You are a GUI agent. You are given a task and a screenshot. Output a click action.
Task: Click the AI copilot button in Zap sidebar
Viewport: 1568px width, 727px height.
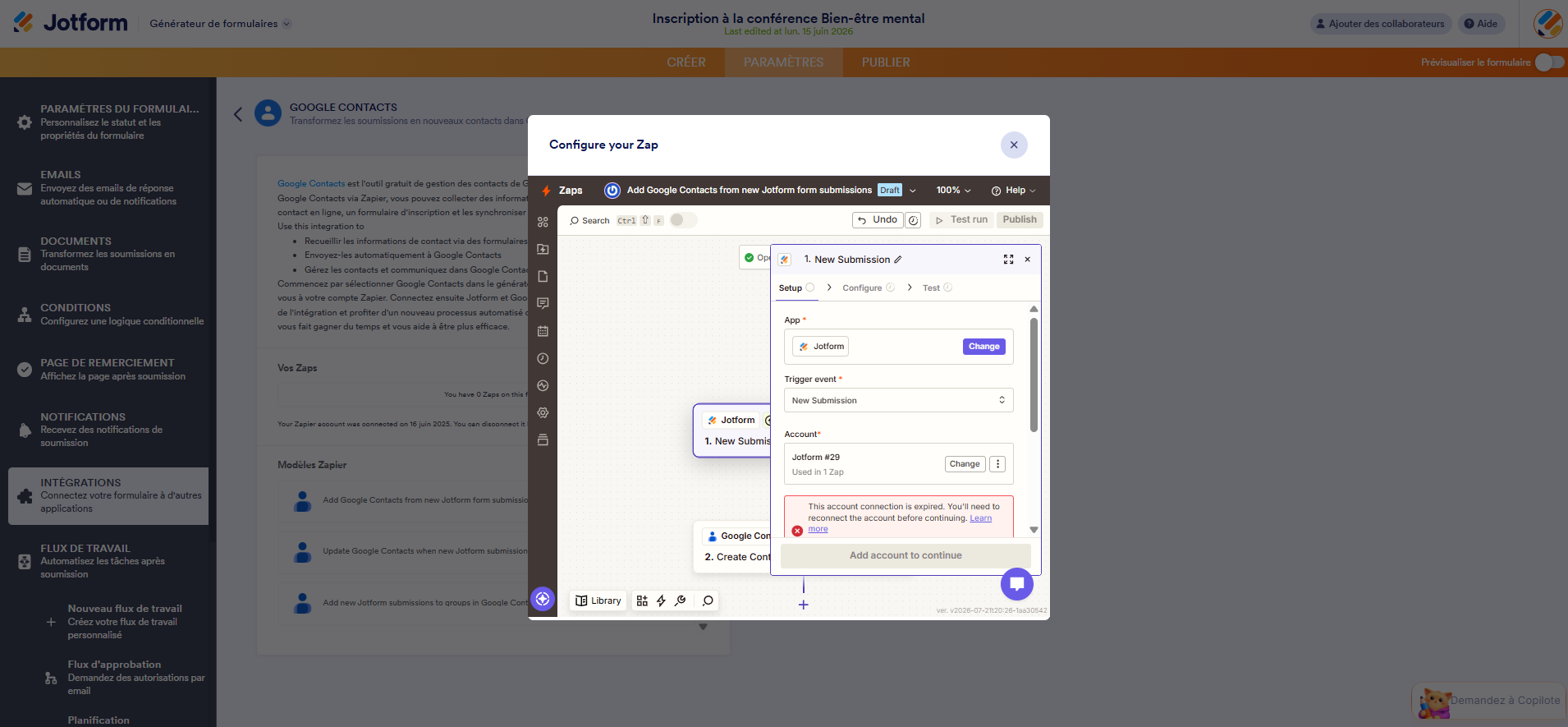(543, 599)
